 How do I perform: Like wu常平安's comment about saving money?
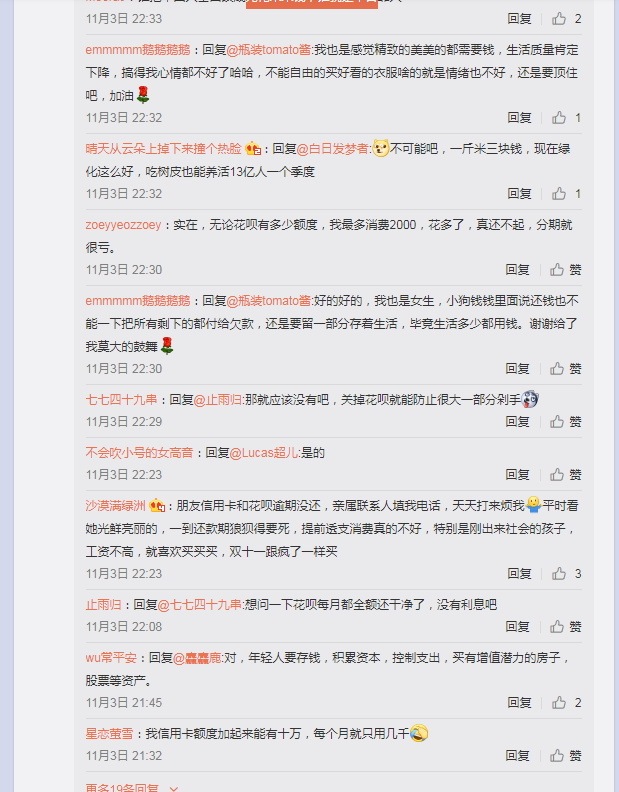tap(566, 703)
